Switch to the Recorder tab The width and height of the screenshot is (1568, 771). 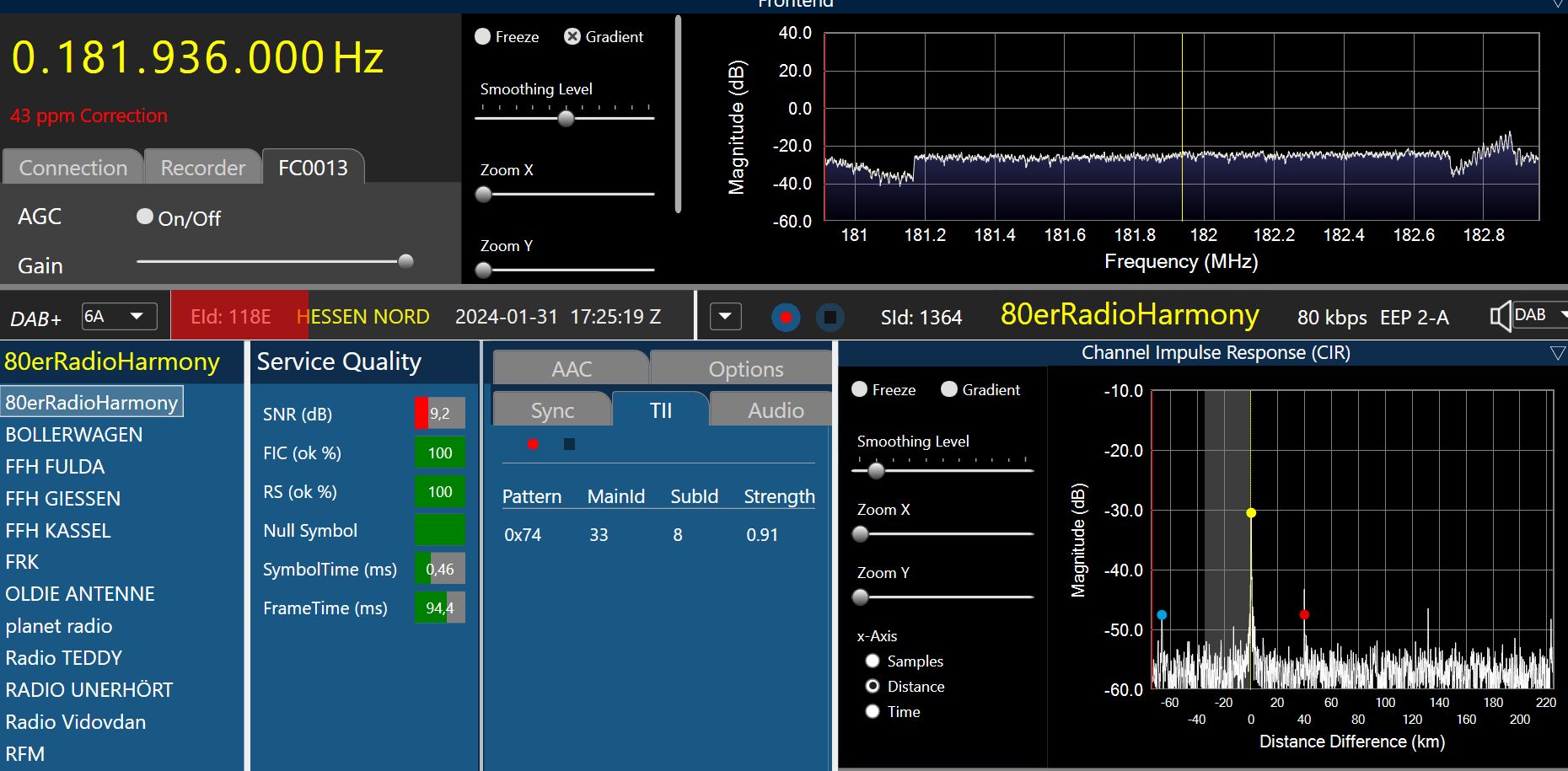click(202, 168)
